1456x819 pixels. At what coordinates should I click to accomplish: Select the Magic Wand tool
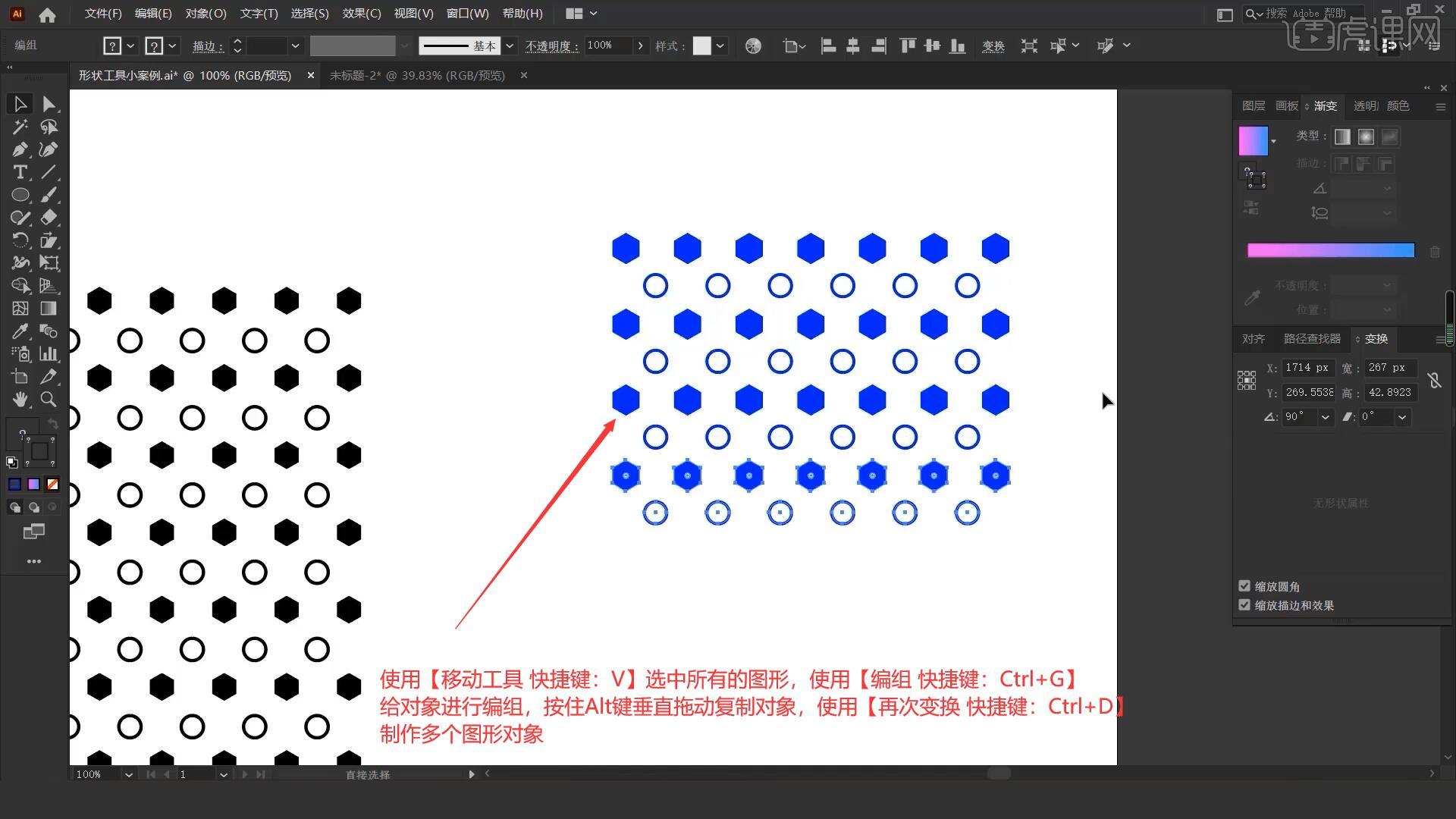click(x=20, y=127)
